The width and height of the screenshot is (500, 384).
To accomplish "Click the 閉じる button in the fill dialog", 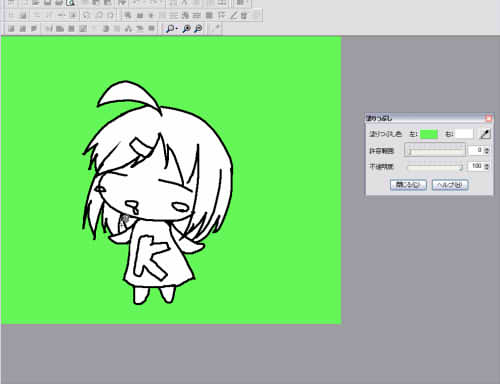I will 408,185.
